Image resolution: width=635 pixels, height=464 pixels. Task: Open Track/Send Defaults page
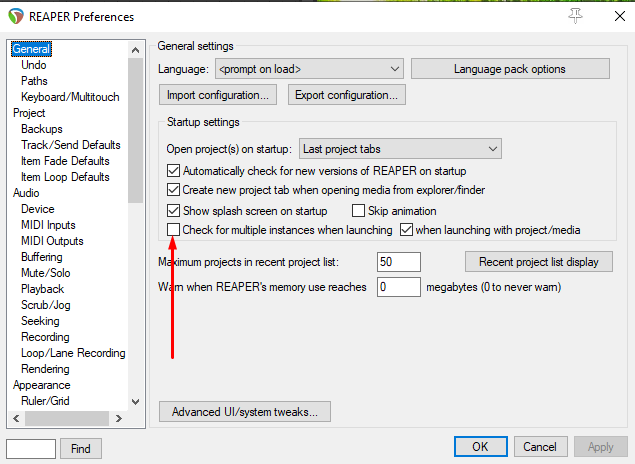pyautogui.click(x=71, y=145)
